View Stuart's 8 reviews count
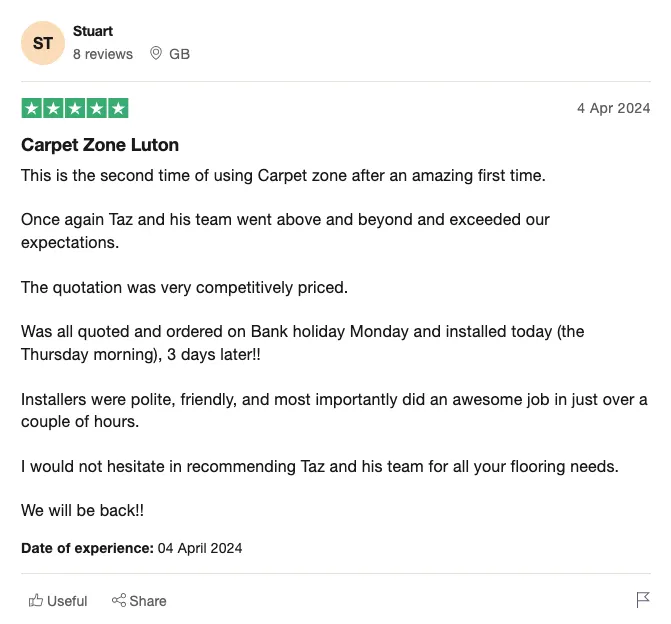This screenshot has height=624, width=671. pos(103,54)
